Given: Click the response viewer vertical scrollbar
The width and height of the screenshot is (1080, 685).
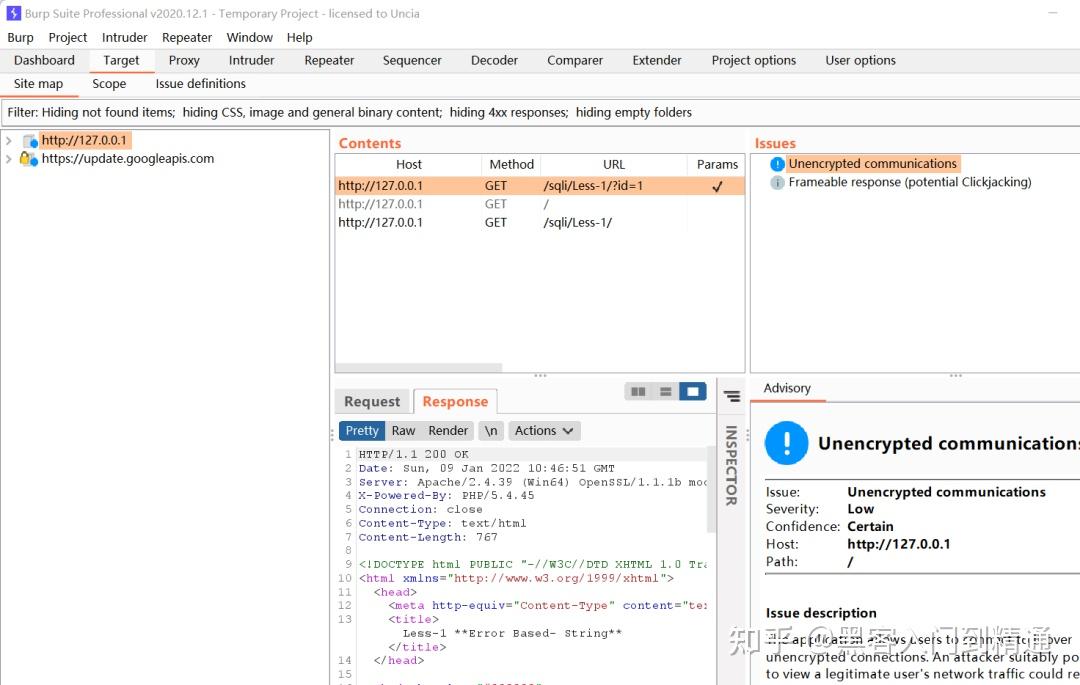Looking at the screenshot, I should tap(711, 490).
